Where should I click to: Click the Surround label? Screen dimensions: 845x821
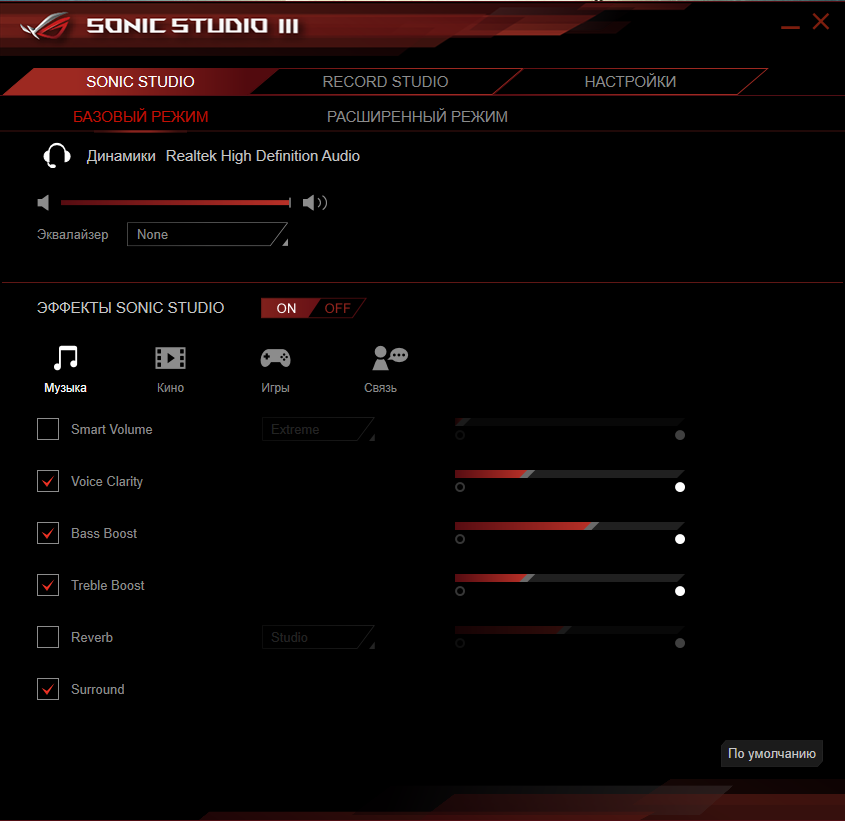pyautogui.click(x=98, y=689)
